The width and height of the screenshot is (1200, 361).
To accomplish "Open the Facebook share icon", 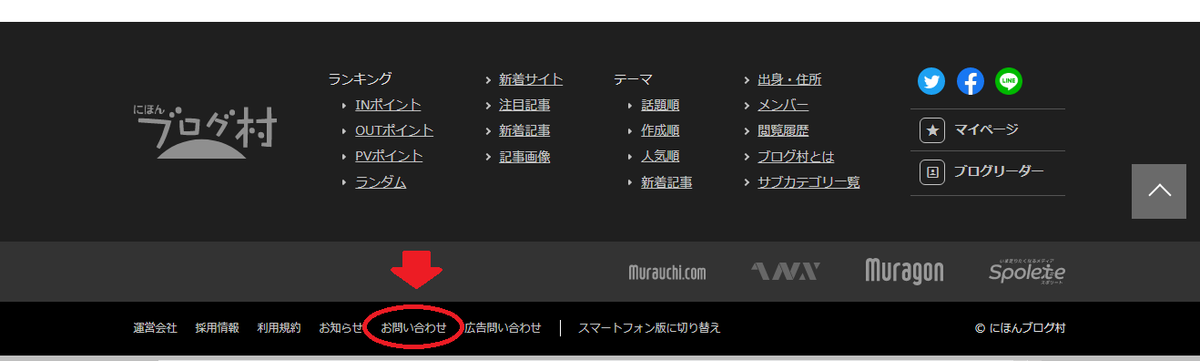I will (x=970, y=81).
